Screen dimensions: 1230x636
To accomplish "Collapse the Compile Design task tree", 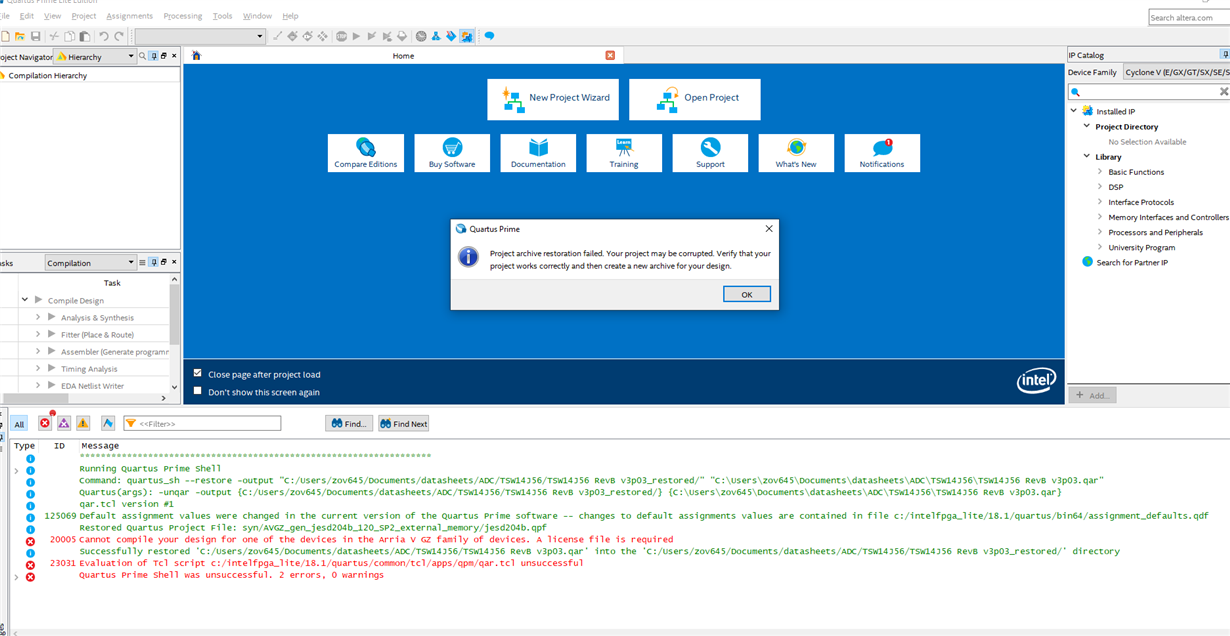I will point(24,300).
